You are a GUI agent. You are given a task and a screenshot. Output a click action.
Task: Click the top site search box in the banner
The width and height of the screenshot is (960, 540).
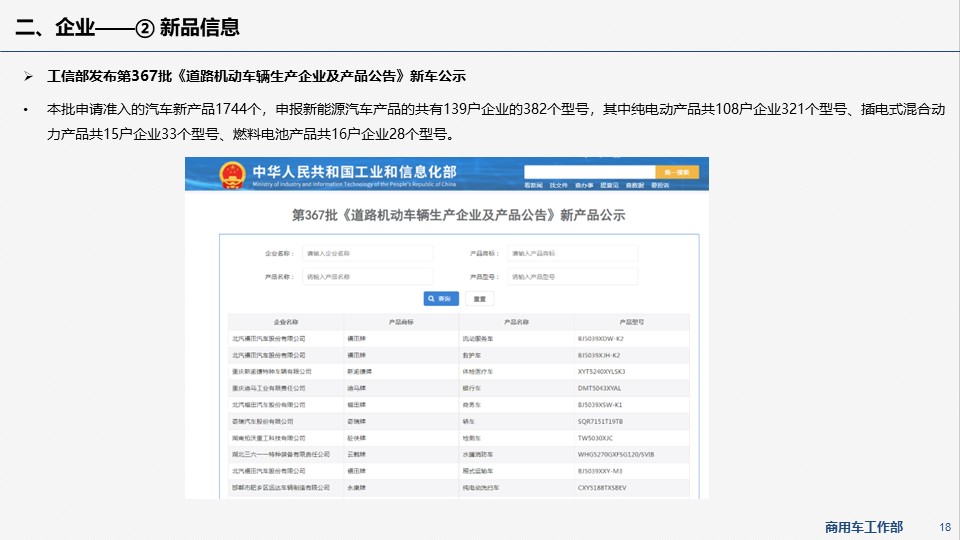click(x=590, y=172)
